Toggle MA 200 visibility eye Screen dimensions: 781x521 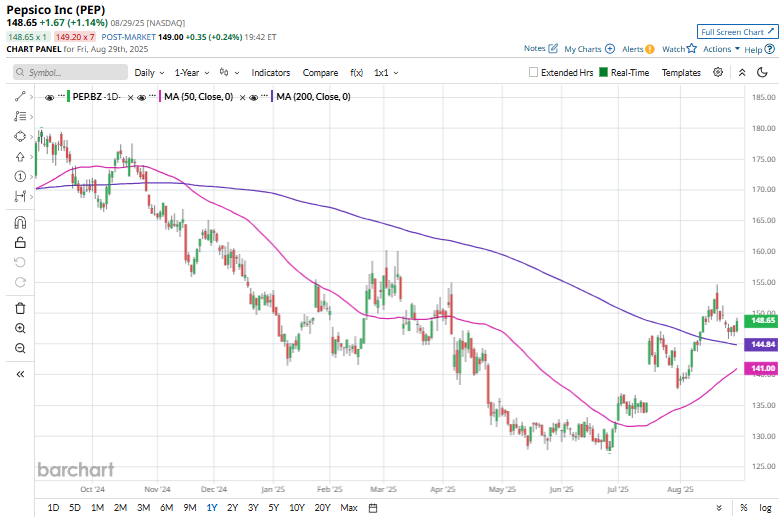click(x=254, y=98)
